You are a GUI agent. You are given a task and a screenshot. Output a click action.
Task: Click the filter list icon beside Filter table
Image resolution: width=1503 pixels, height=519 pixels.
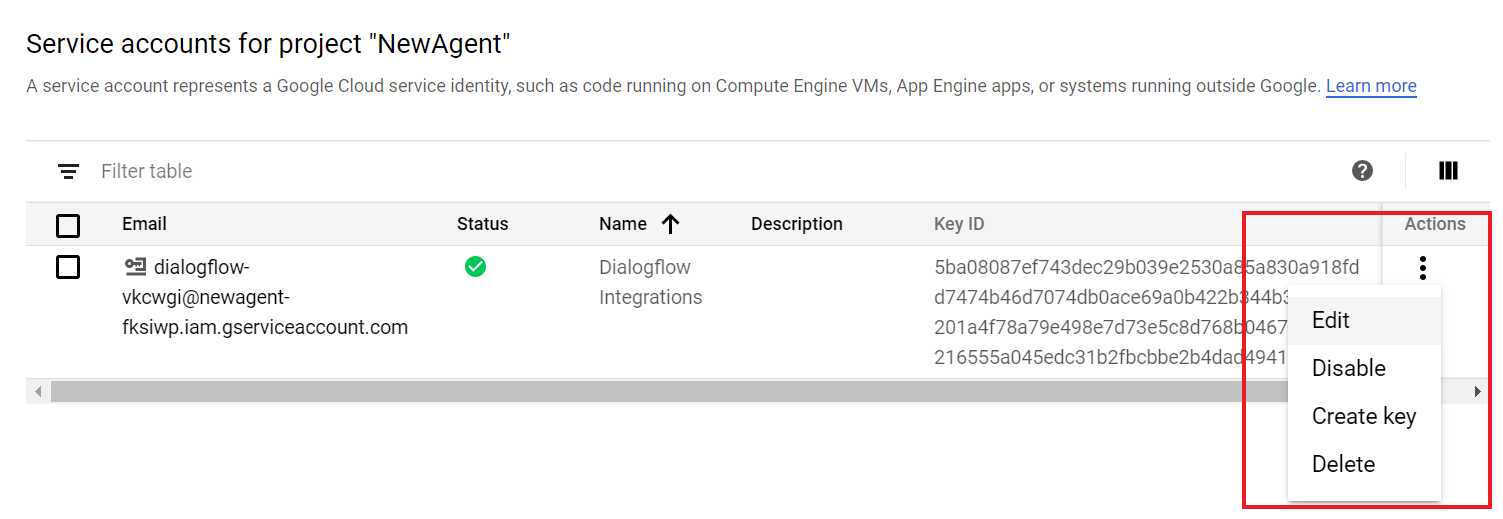pyautogui.click(x=68, y=172)
